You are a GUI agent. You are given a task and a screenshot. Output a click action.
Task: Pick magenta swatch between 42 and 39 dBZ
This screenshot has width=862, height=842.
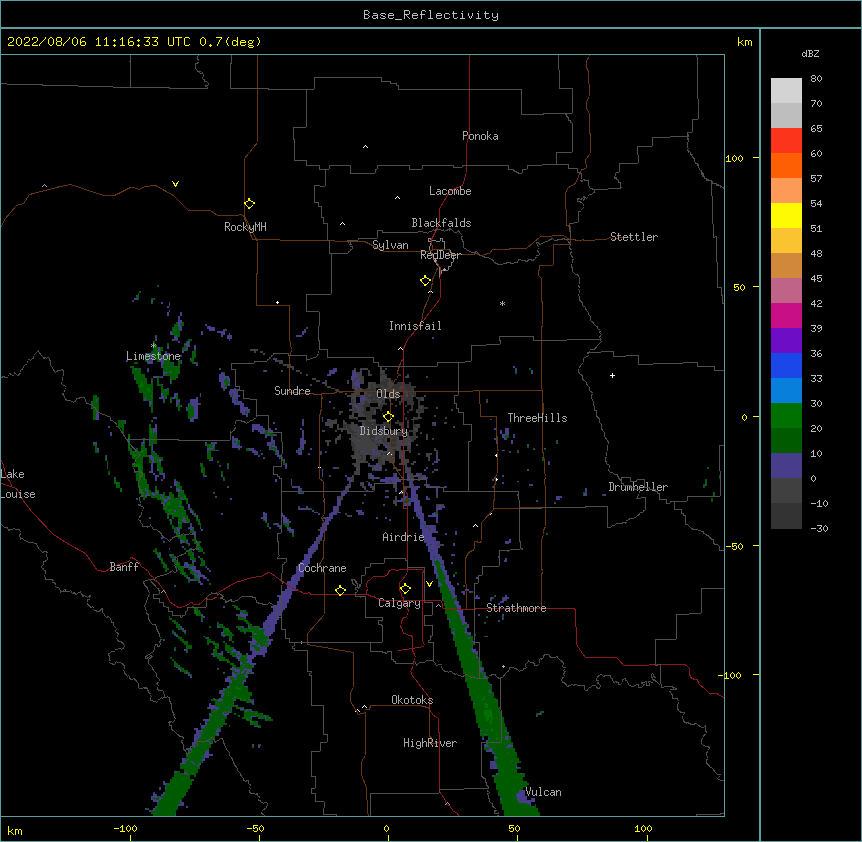coord(786,315)
